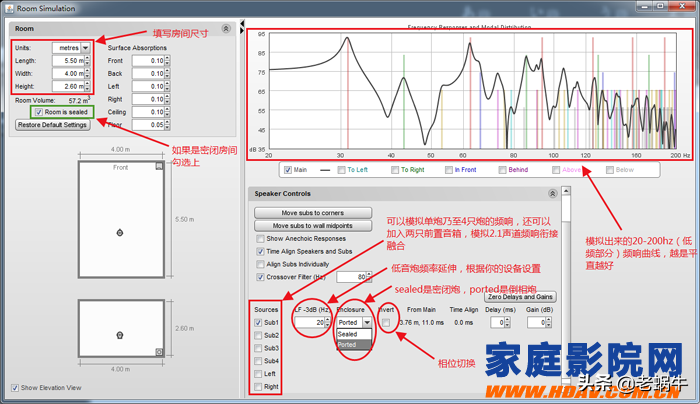This screenshot has height=404, width=700.
Task: Click the subwoofer icon in the top room view
Action: pyautogui.click(x=120, y=233)
